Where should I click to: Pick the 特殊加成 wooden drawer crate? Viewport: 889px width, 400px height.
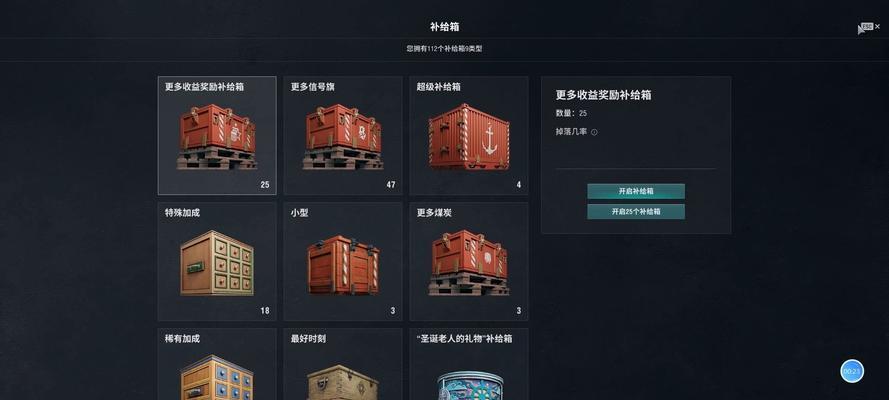tap(217, 263)
